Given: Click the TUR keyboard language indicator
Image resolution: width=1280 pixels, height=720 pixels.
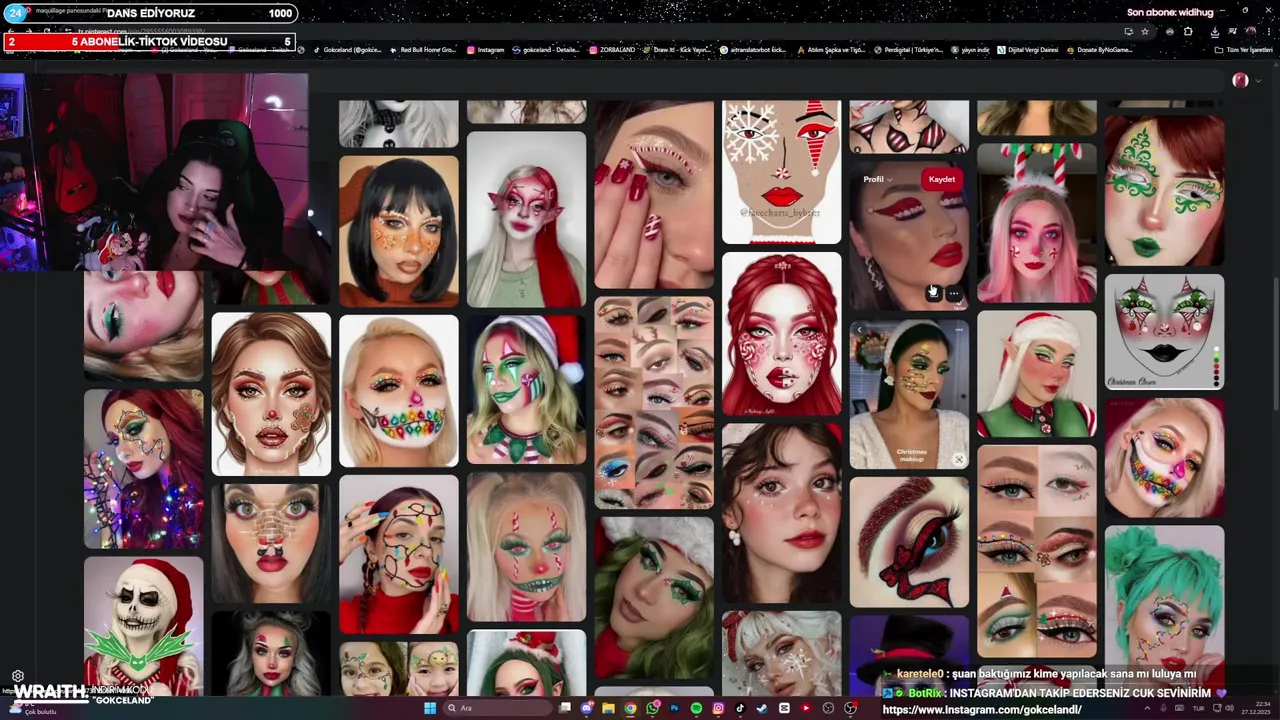Looking at the screenshot, I should click(1197, 708).
